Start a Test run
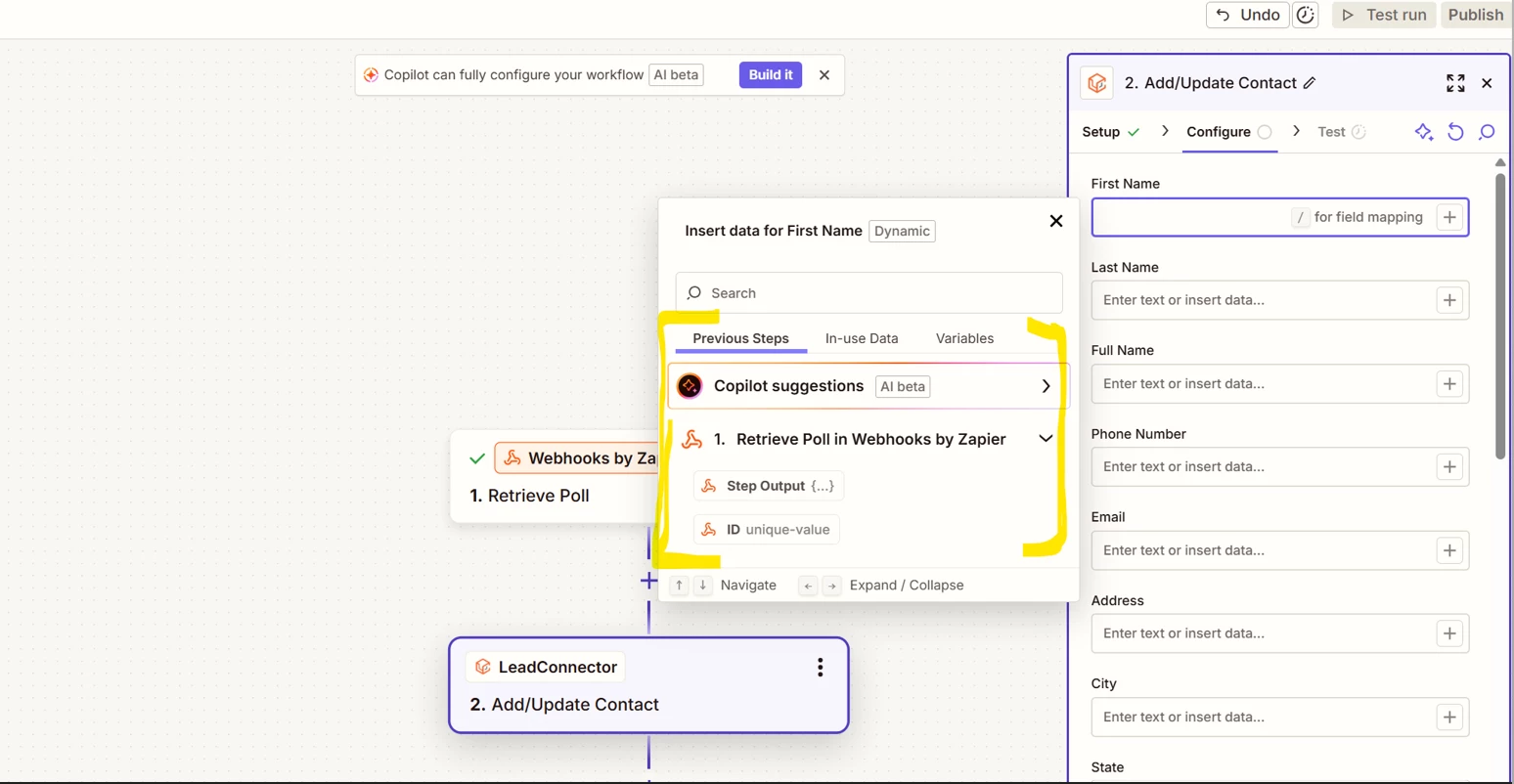Viewport: 1514px width, 784px height. click(x=1384, y=15)
